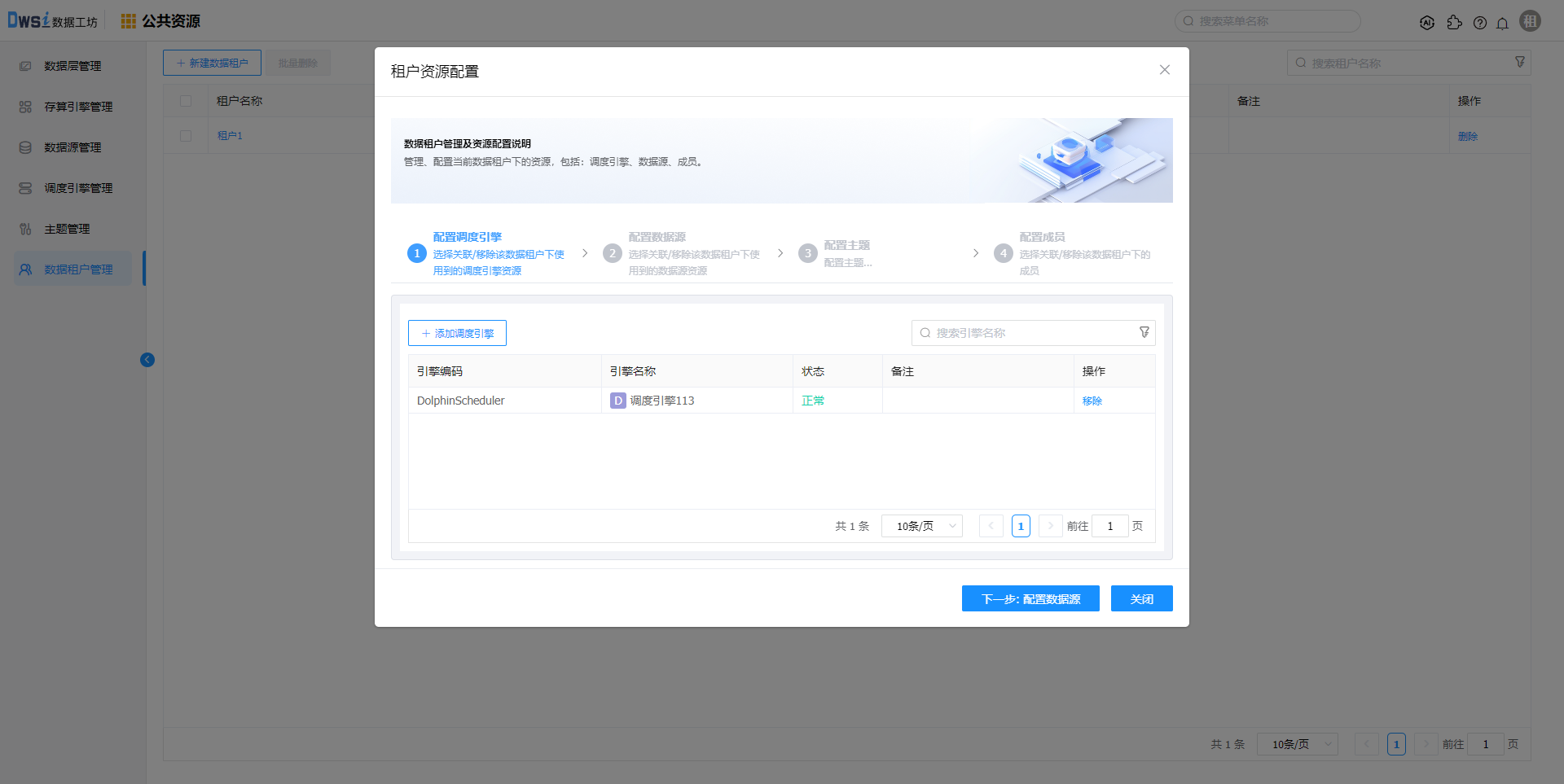This screenshot has height=784, width=1564.
Task: Open the page size dropdown in tenant list
Action: coord(1297,744)
